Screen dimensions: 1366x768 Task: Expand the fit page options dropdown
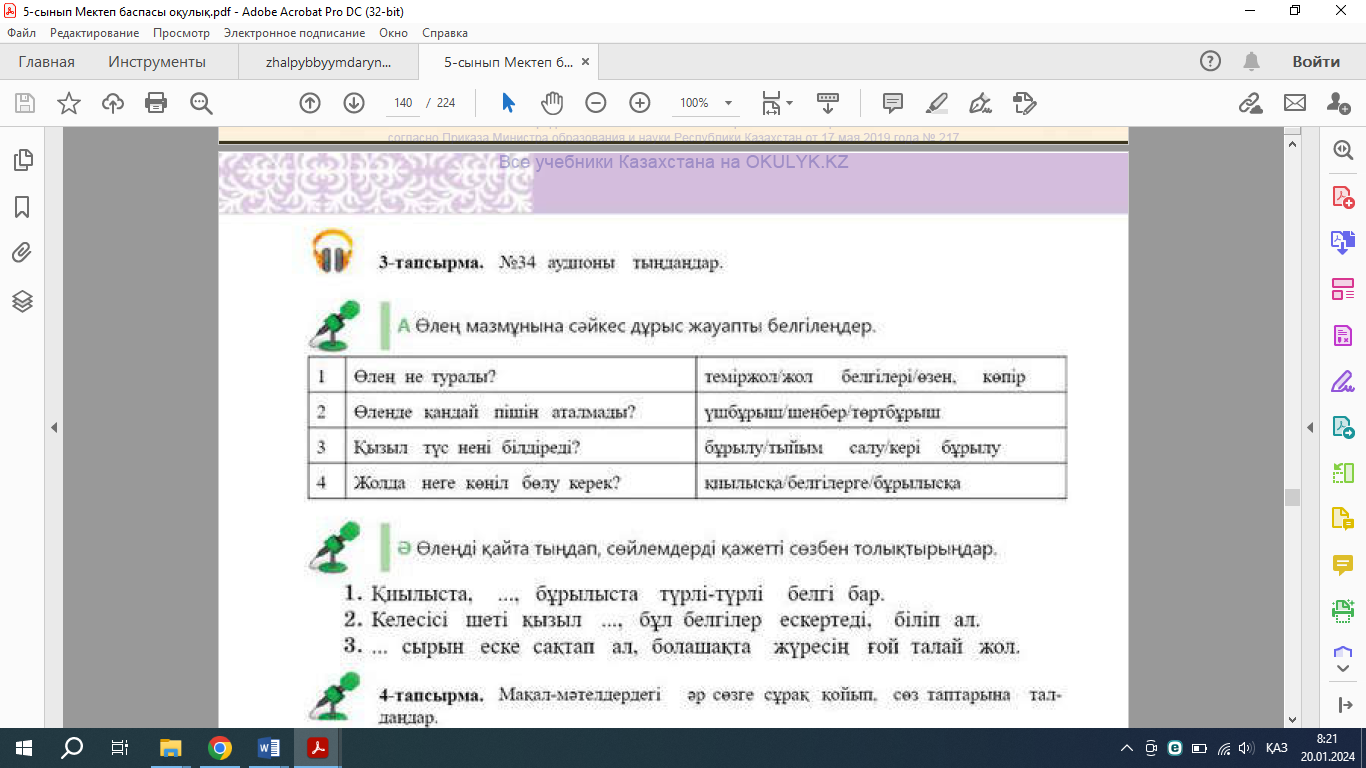(x=790, y=103)
